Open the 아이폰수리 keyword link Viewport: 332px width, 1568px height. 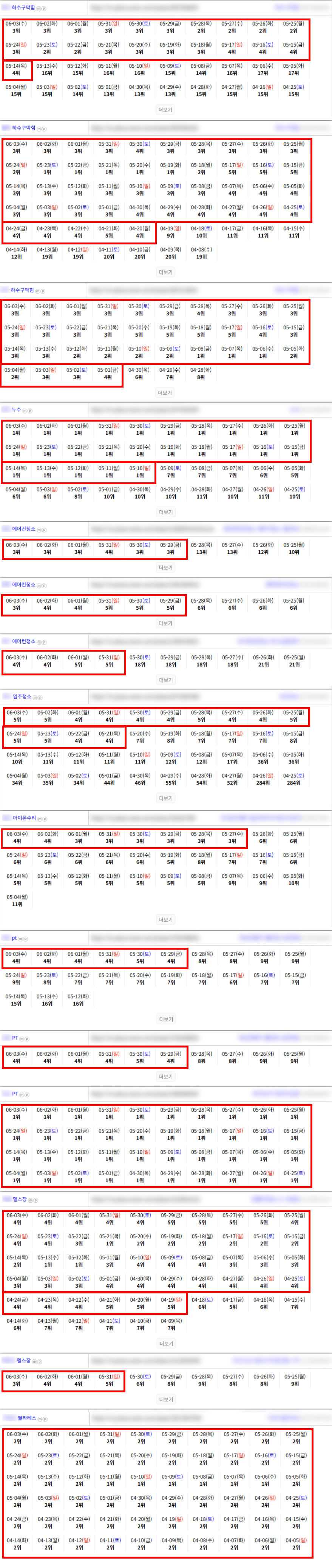(x=25, y=819)
